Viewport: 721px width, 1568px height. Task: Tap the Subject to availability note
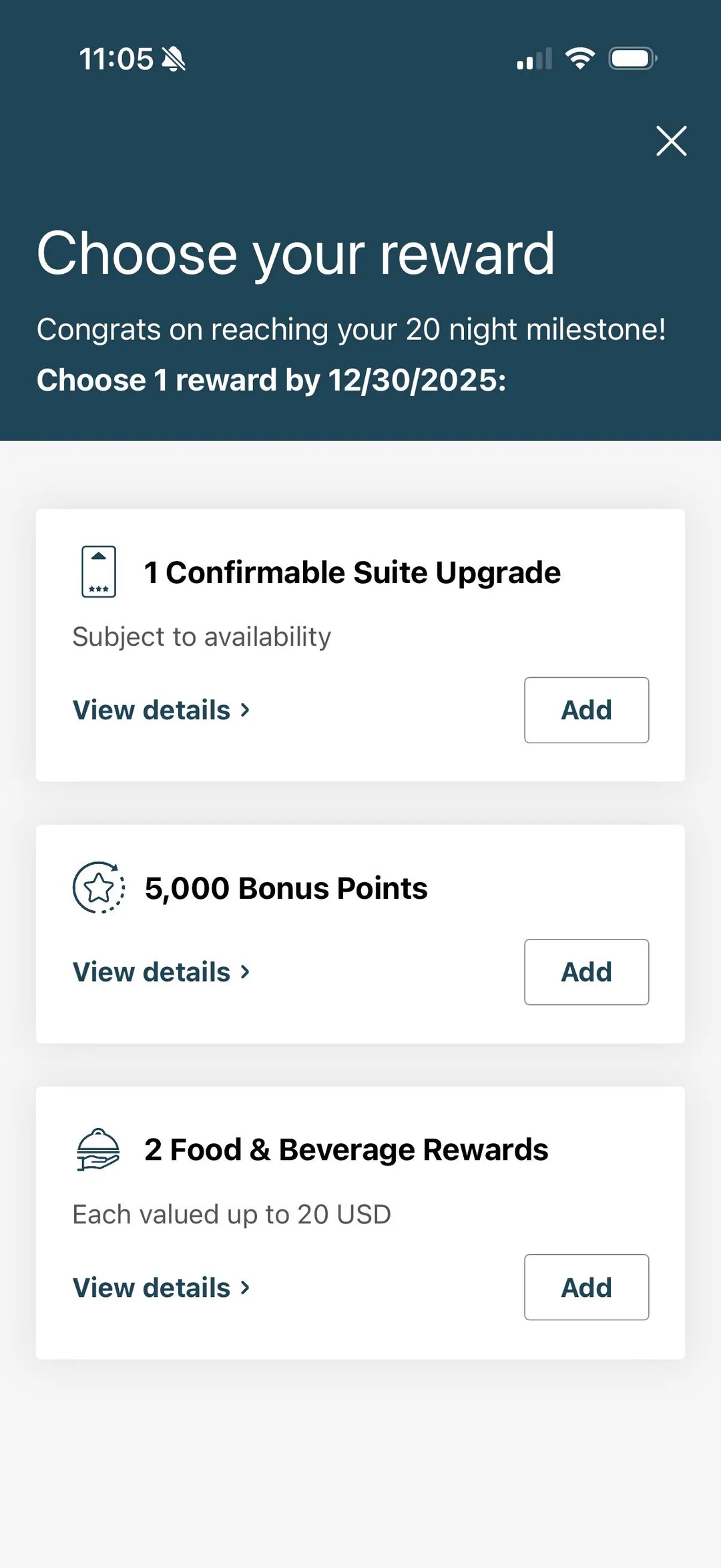(x=202, y=636)
